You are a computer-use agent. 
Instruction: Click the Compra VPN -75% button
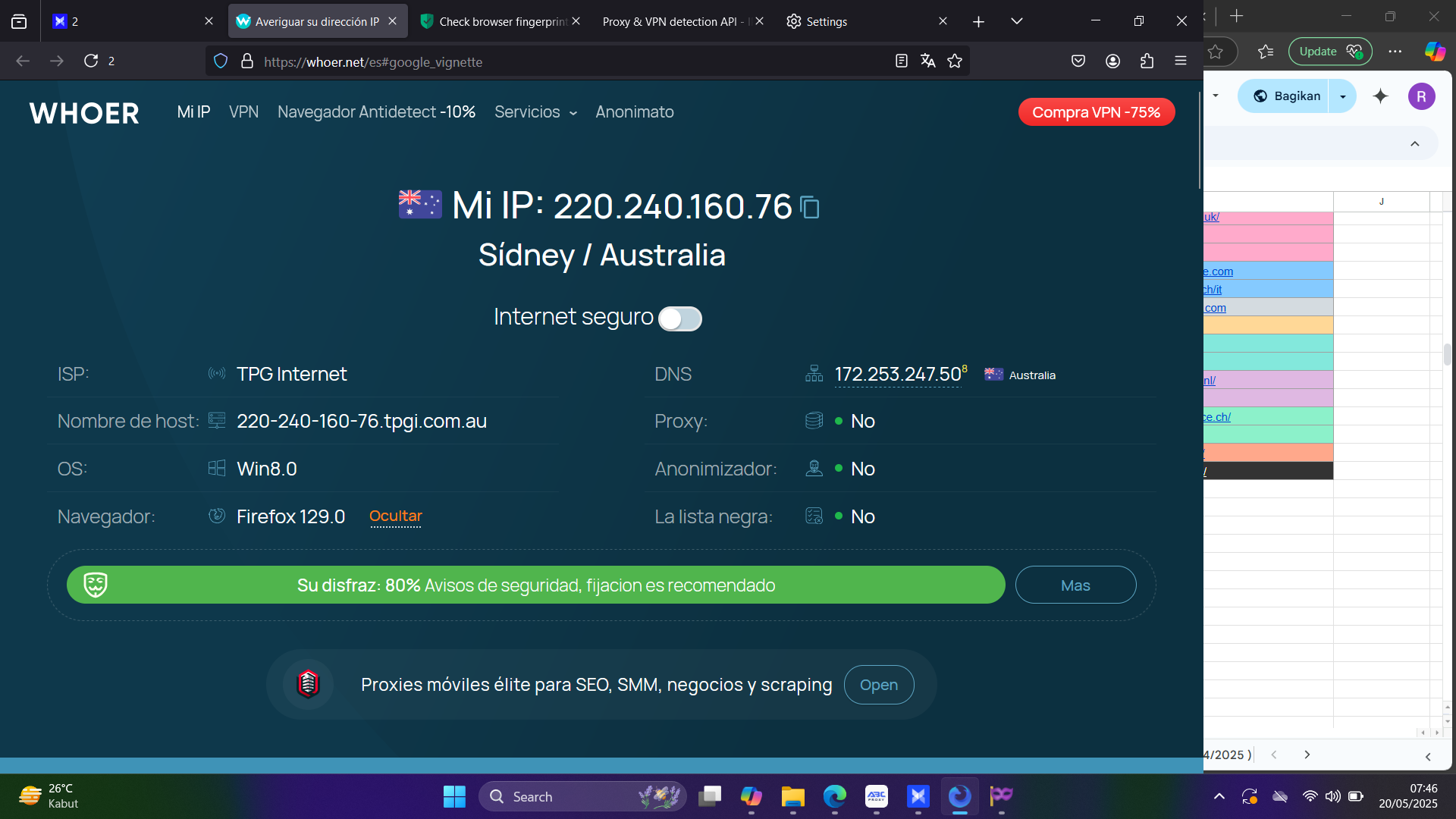[1096, 112]
